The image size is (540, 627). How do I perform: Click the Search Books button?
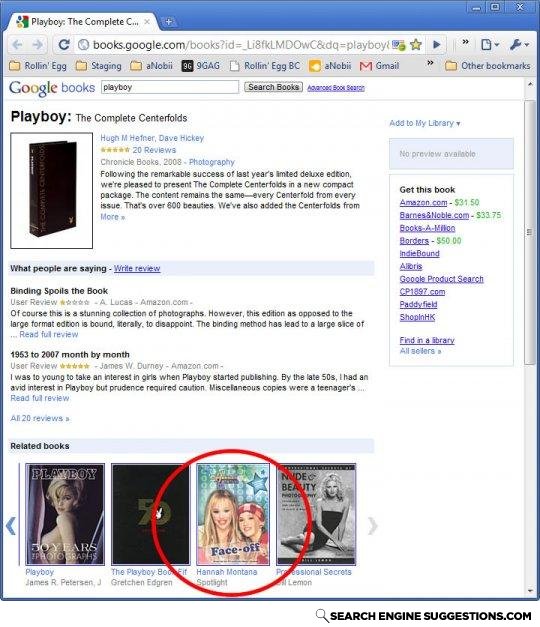[x=273, y=87]
